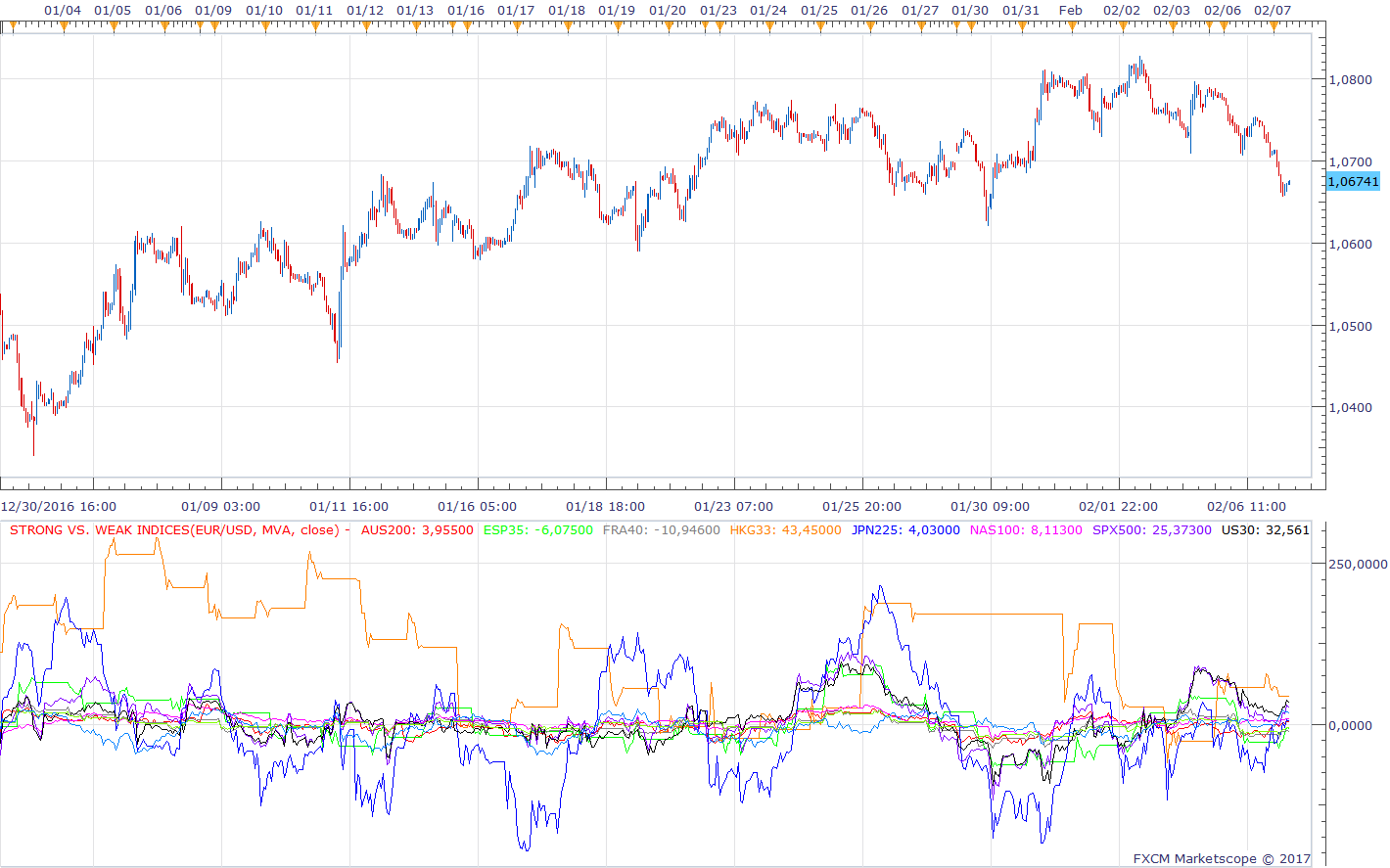Click the orange day marker under 01/11
Image resolution: width=1390 pixels, height=868 pixels.
point(315,26)
